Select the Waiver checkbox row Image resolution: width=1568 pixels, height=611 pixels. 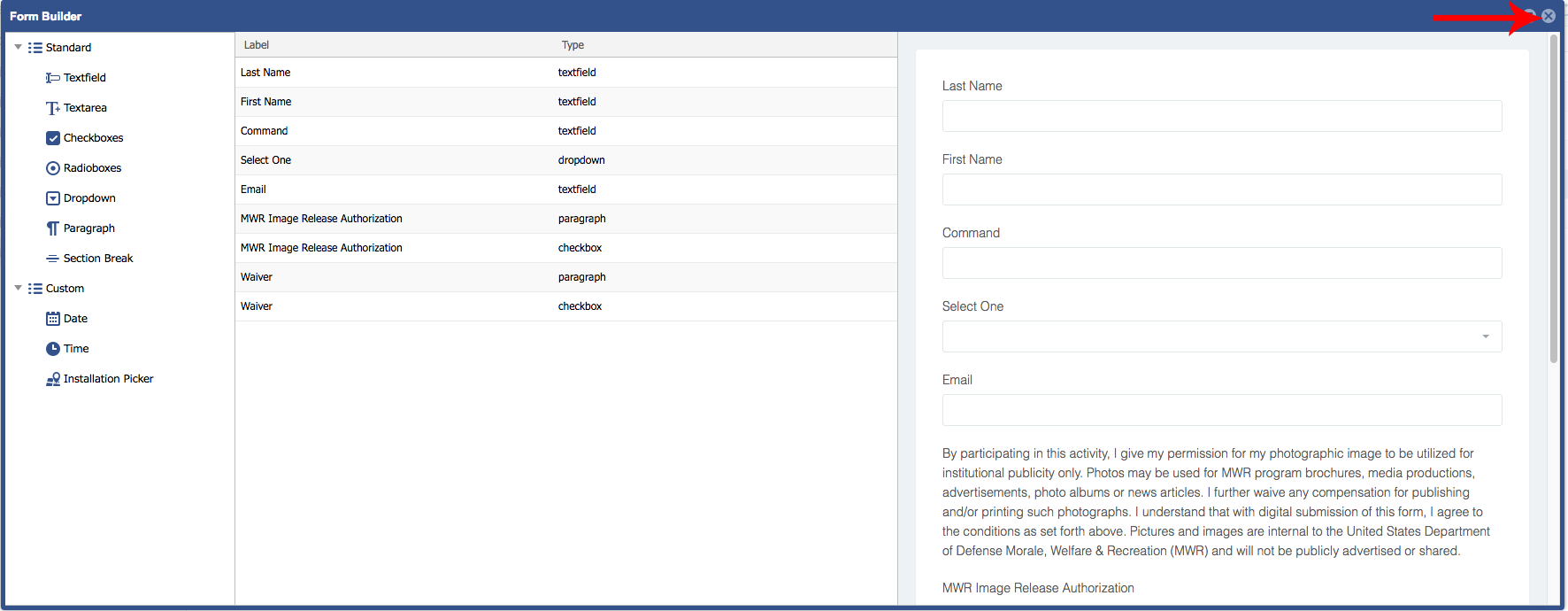[566, 306]
